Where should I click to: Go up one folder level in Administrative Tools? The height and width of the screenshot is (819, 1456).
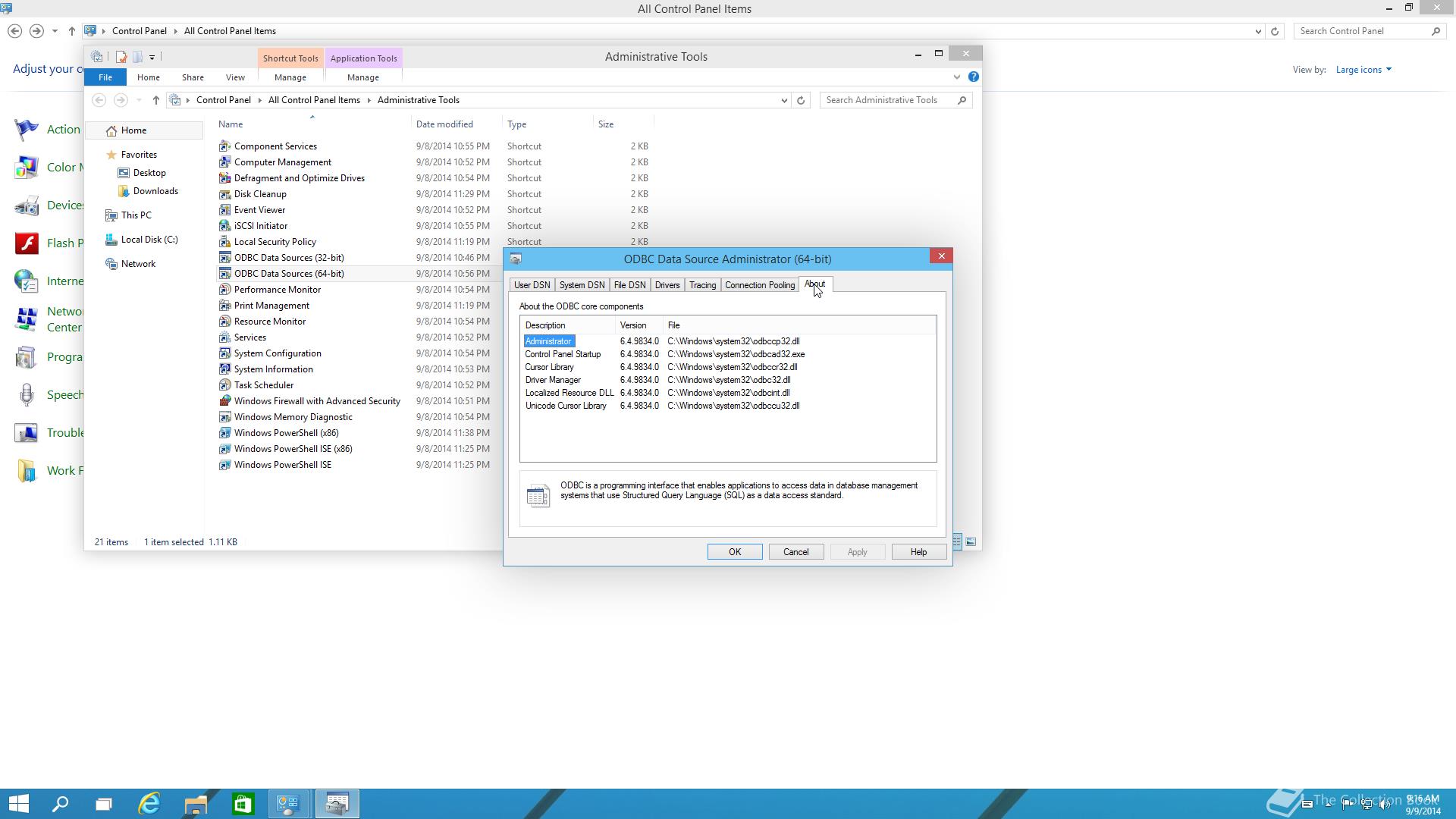[155, 100]
